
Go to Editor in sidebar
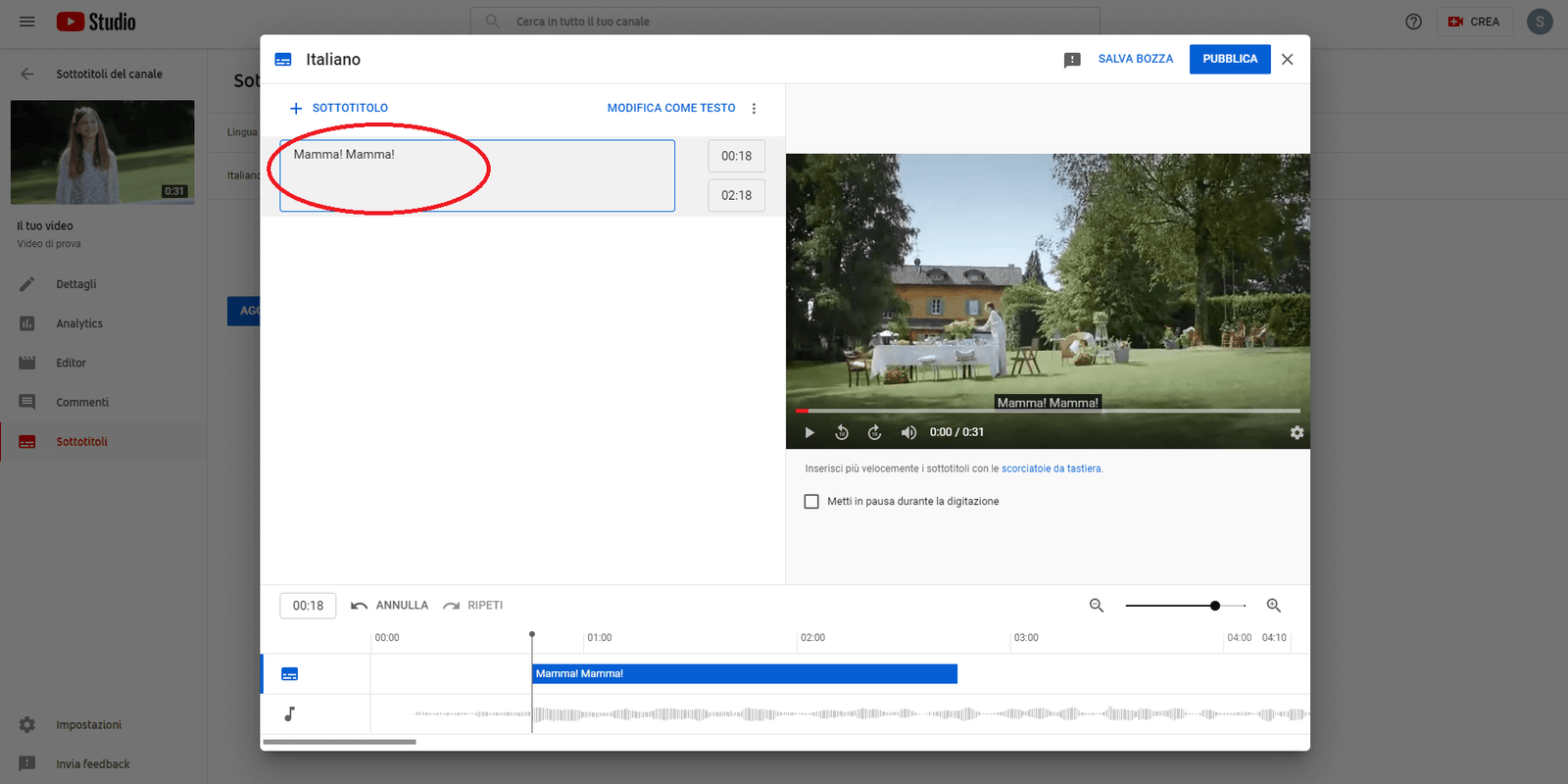[x=71, y=363]
